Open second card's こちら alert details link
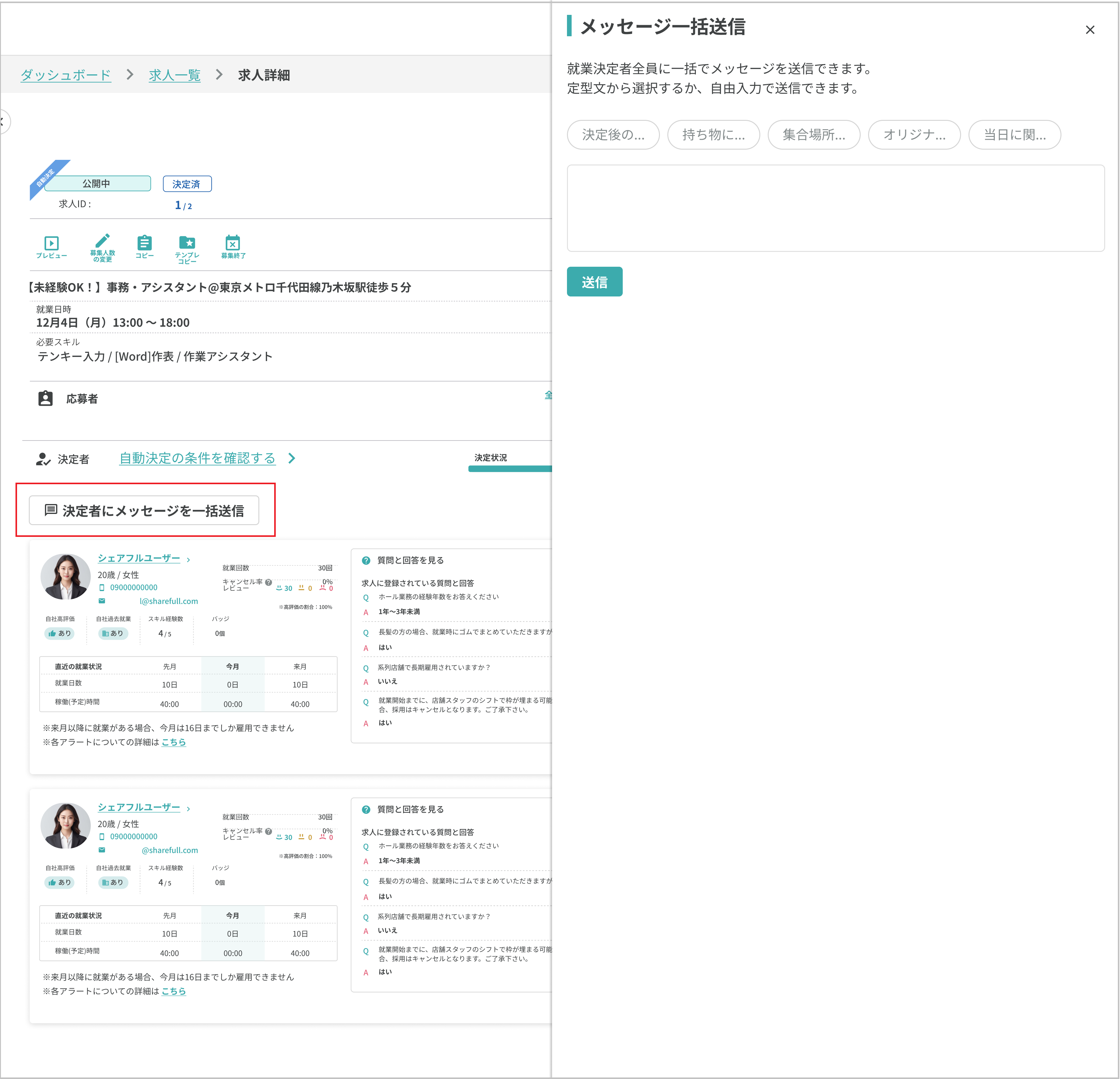1120x1079 pixels. (174, 992)
